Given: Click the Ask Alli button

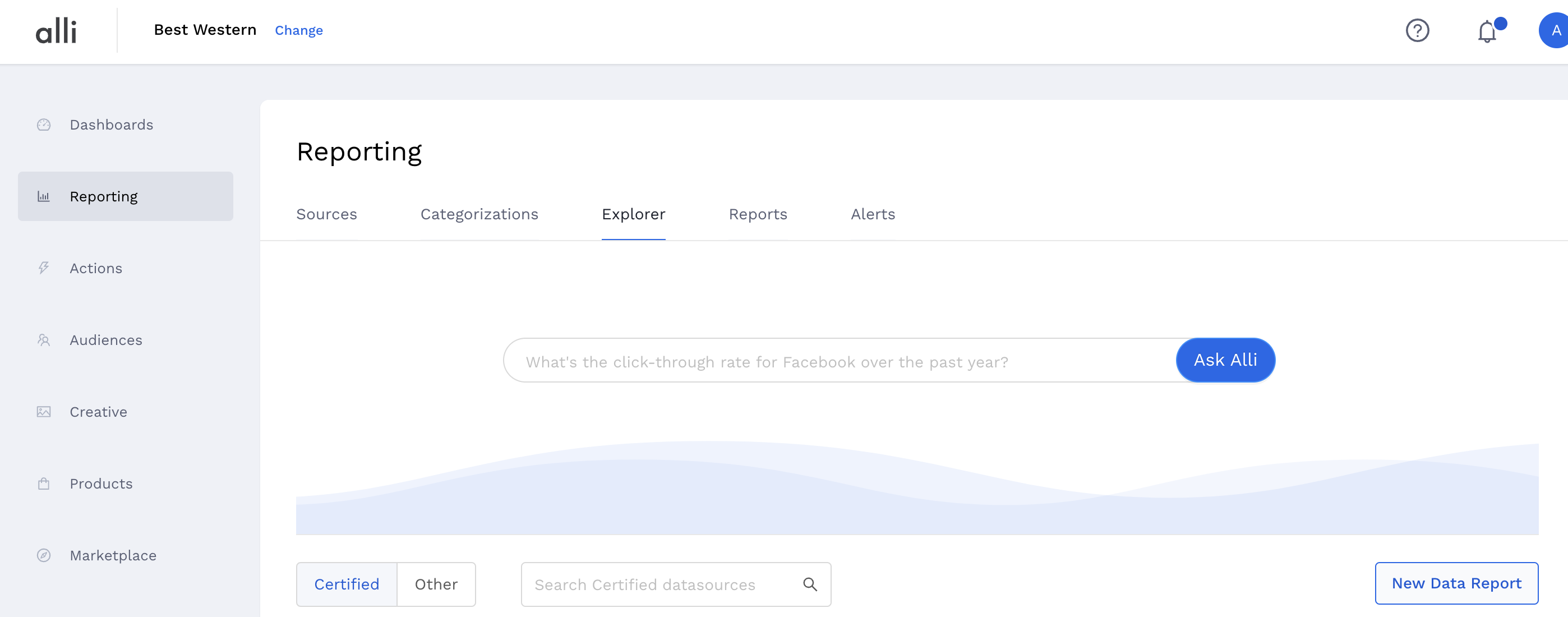Looking at the screenshot, I should pos(1225,361).
